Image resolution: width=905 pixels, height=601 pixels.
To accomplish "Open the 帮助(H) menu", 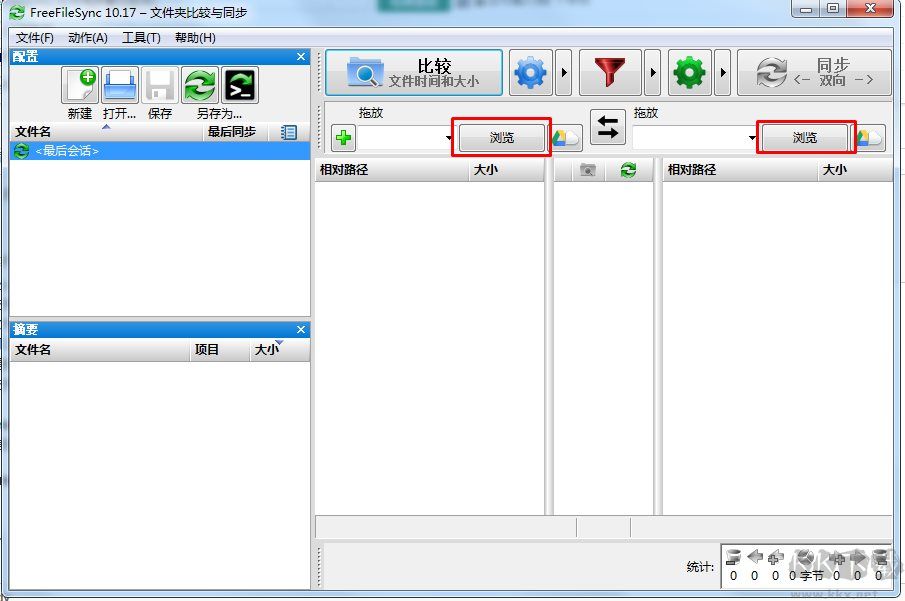I will coord(195,38).
